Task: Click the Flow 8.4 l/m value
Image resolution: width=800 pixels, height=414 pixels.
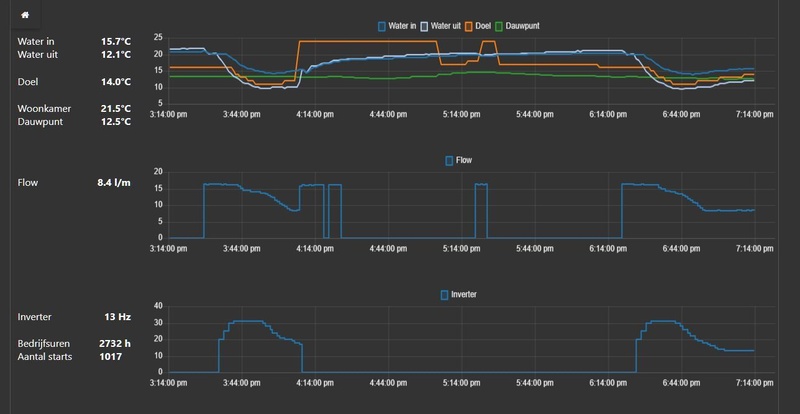Action: [114, 182]
